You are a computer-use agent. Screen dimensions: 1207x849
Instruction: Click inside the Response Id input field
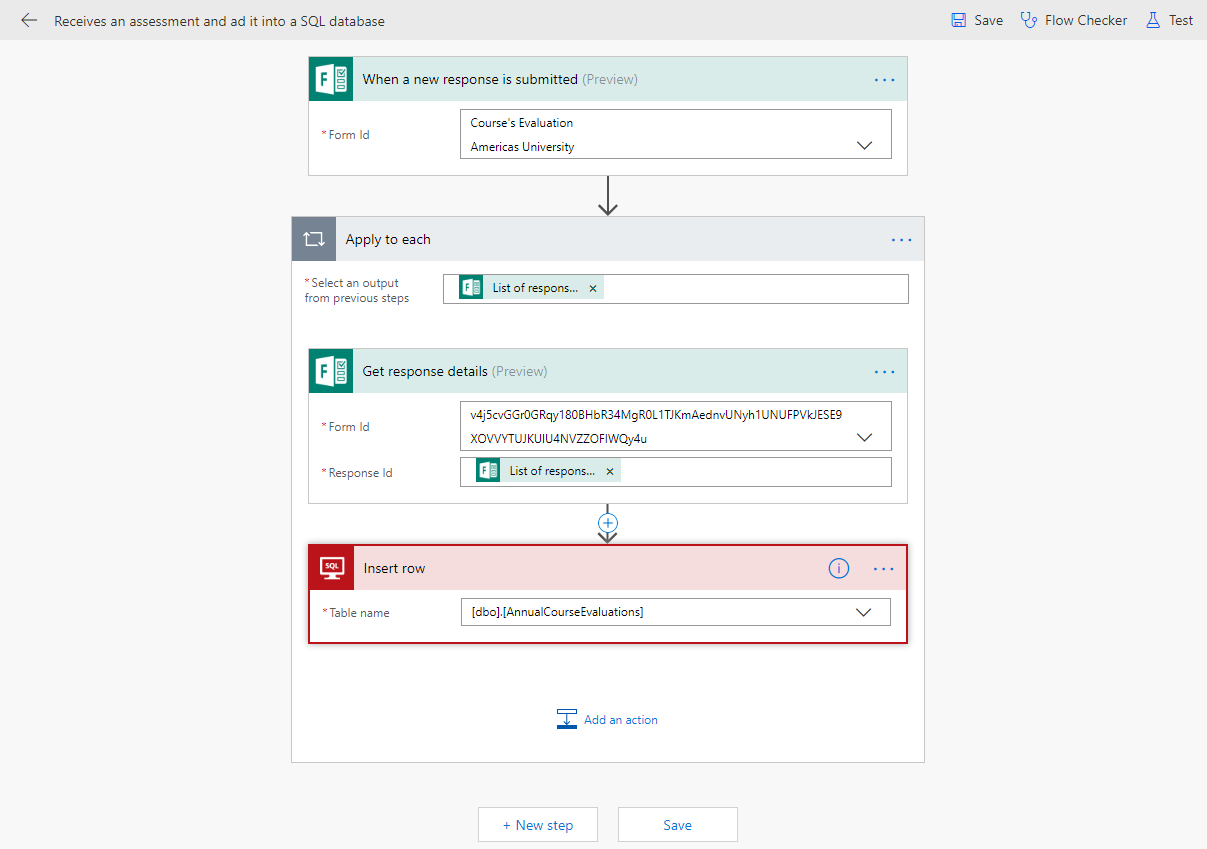(x=676, y=472)
